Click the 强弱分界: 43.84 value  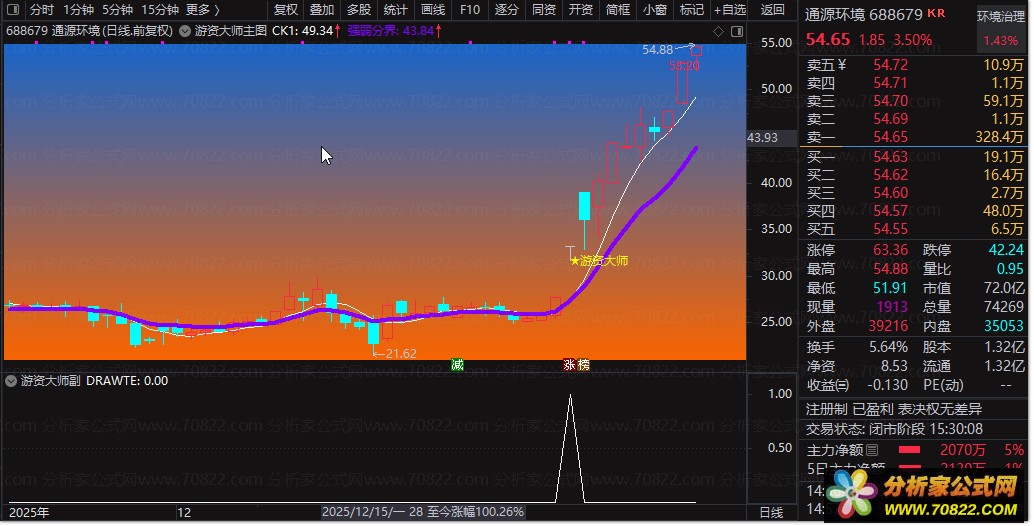coord(390,31)
